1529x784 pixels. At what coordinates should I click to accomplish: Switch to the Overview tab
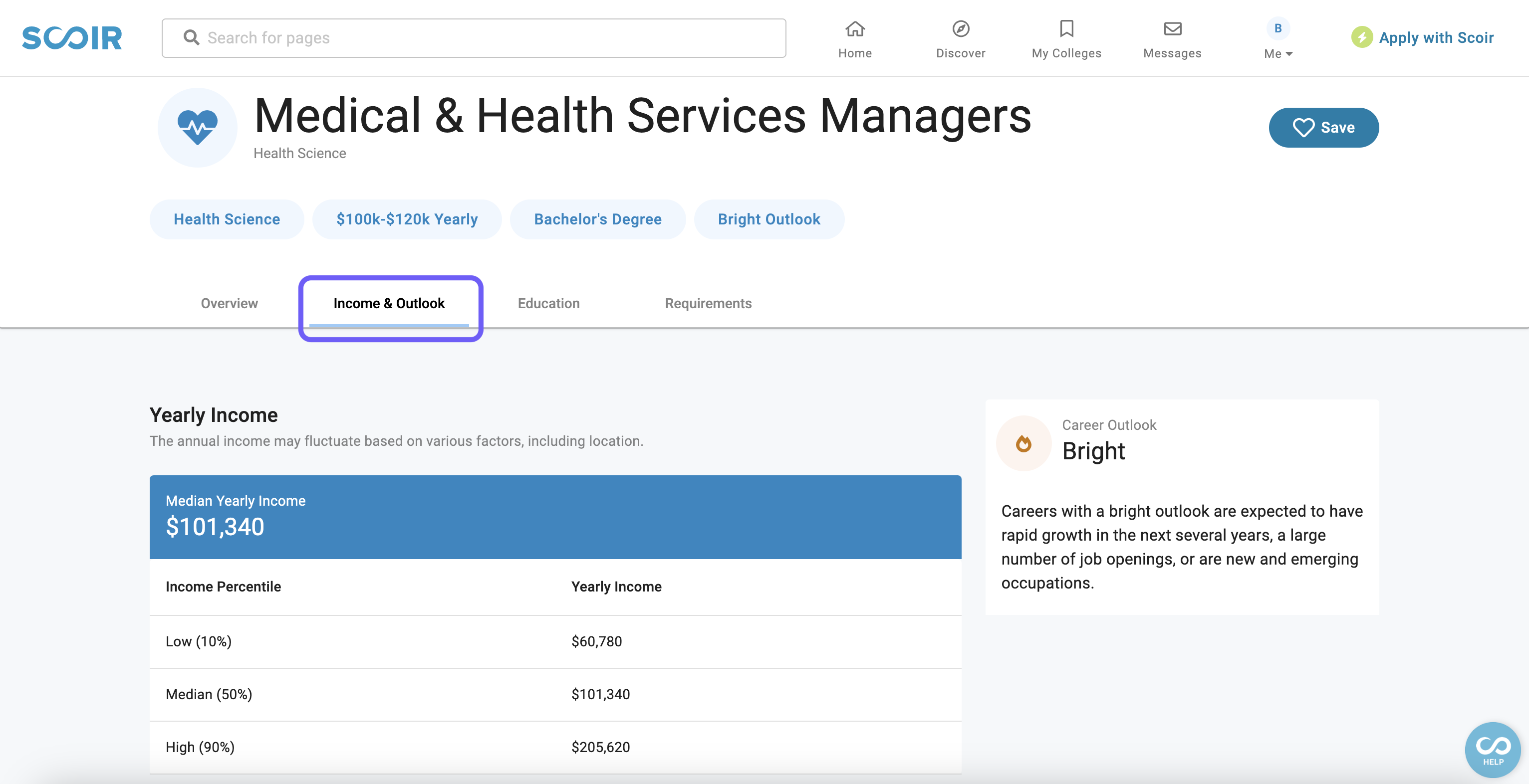[x=229, y=303]
